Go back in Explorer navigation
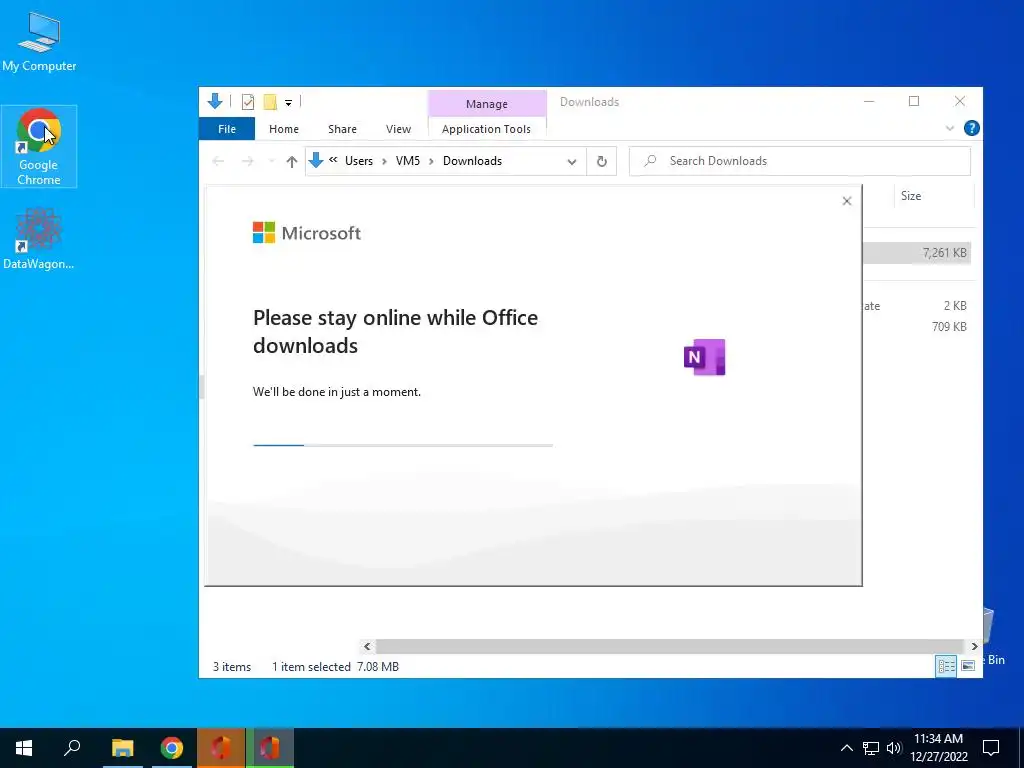 [x=218, y=161]
